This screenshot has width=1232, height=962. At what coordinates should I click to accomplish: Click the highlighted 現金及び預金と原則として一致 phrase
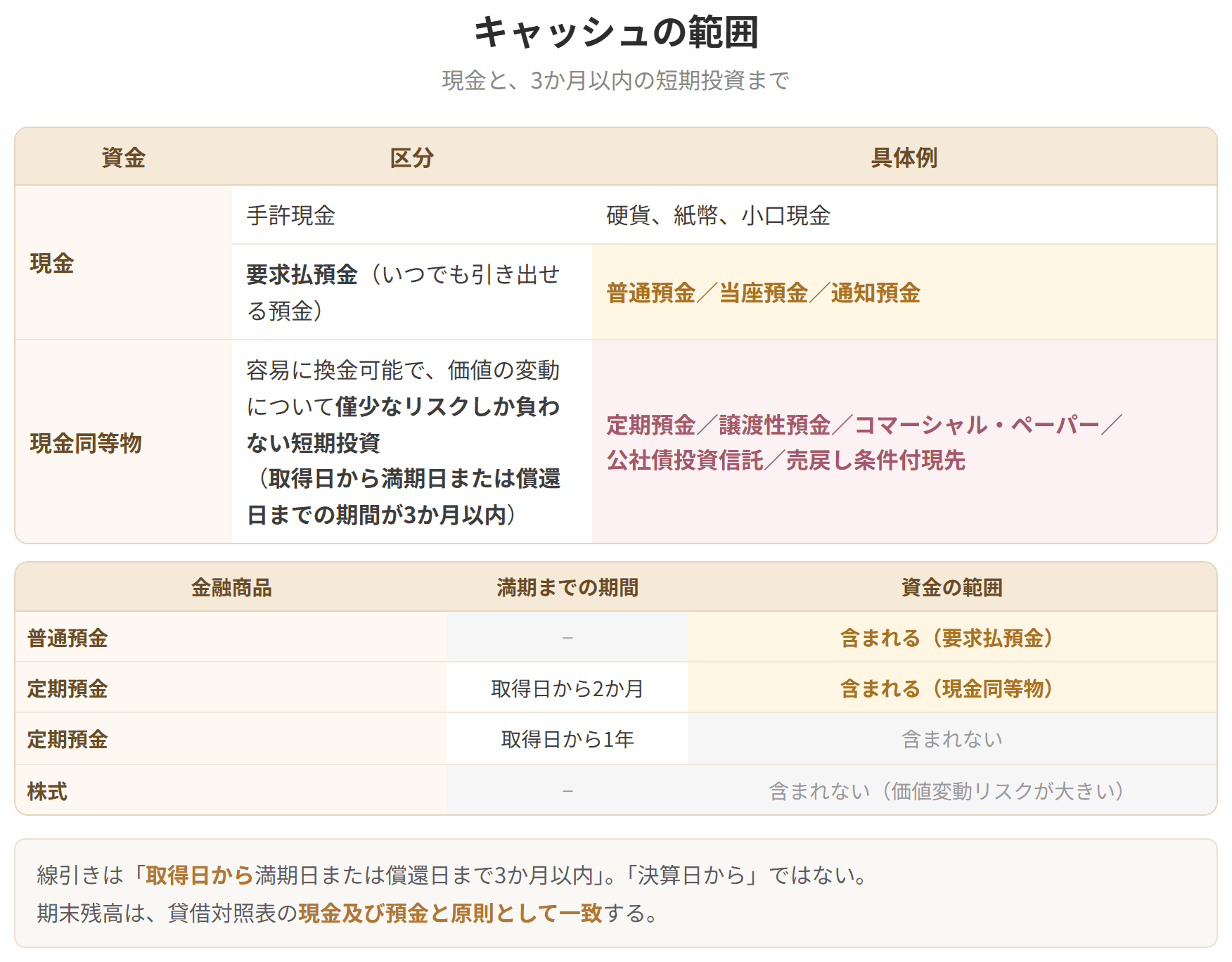point(450,913)
